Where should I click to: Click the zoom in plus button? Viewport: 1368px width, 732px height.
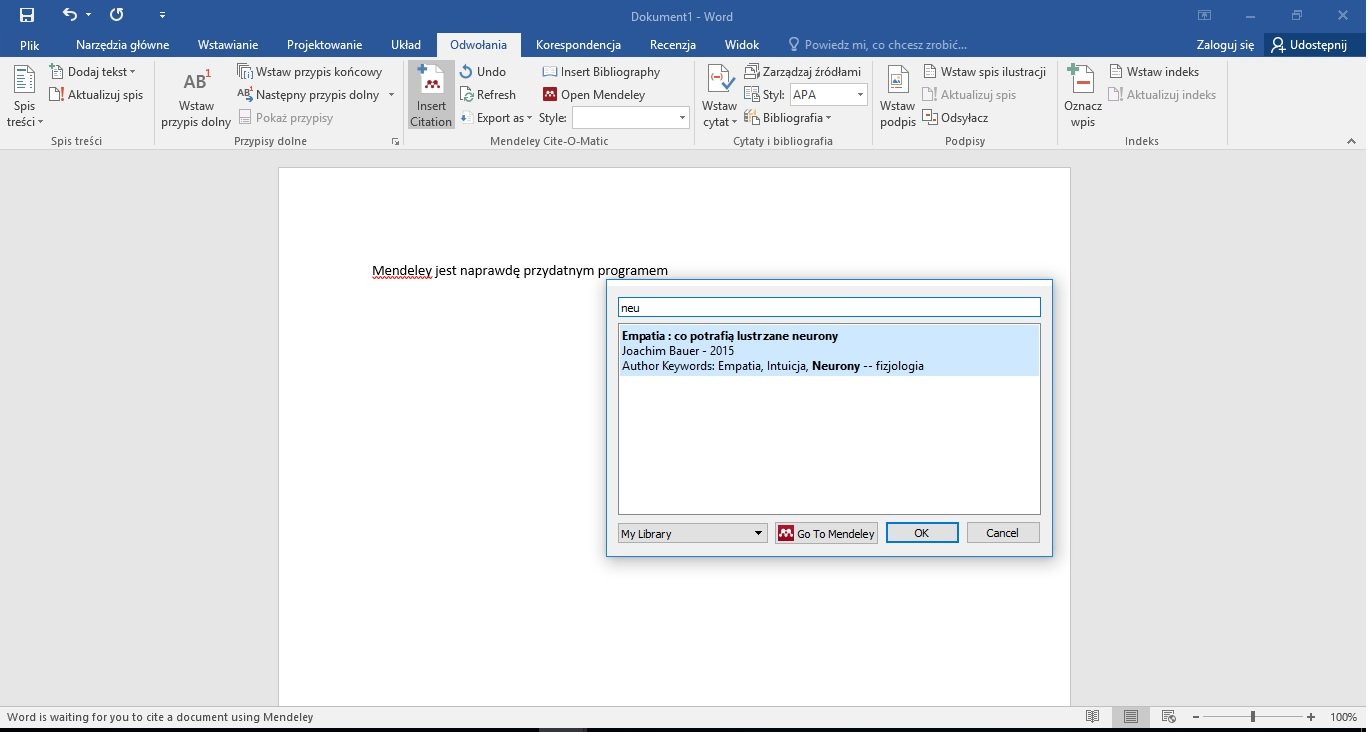click(1311, 717)
